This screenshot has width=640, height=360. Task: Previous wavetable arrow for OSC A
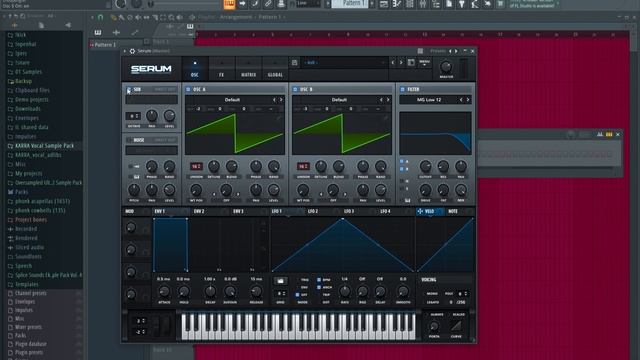click(x=274, y=100)
